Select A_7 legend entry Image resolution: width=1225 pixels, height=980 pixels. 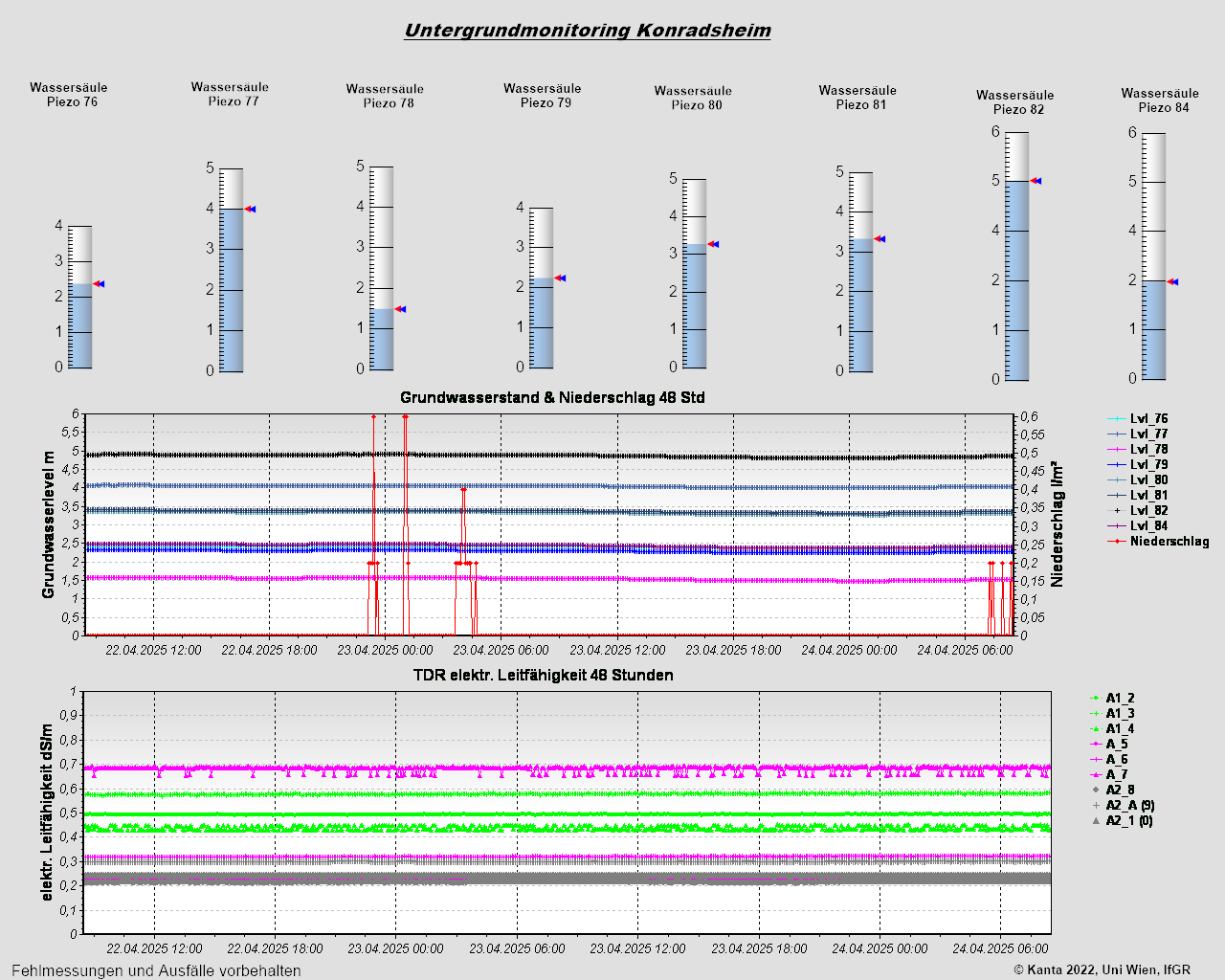click(1109, 775)
